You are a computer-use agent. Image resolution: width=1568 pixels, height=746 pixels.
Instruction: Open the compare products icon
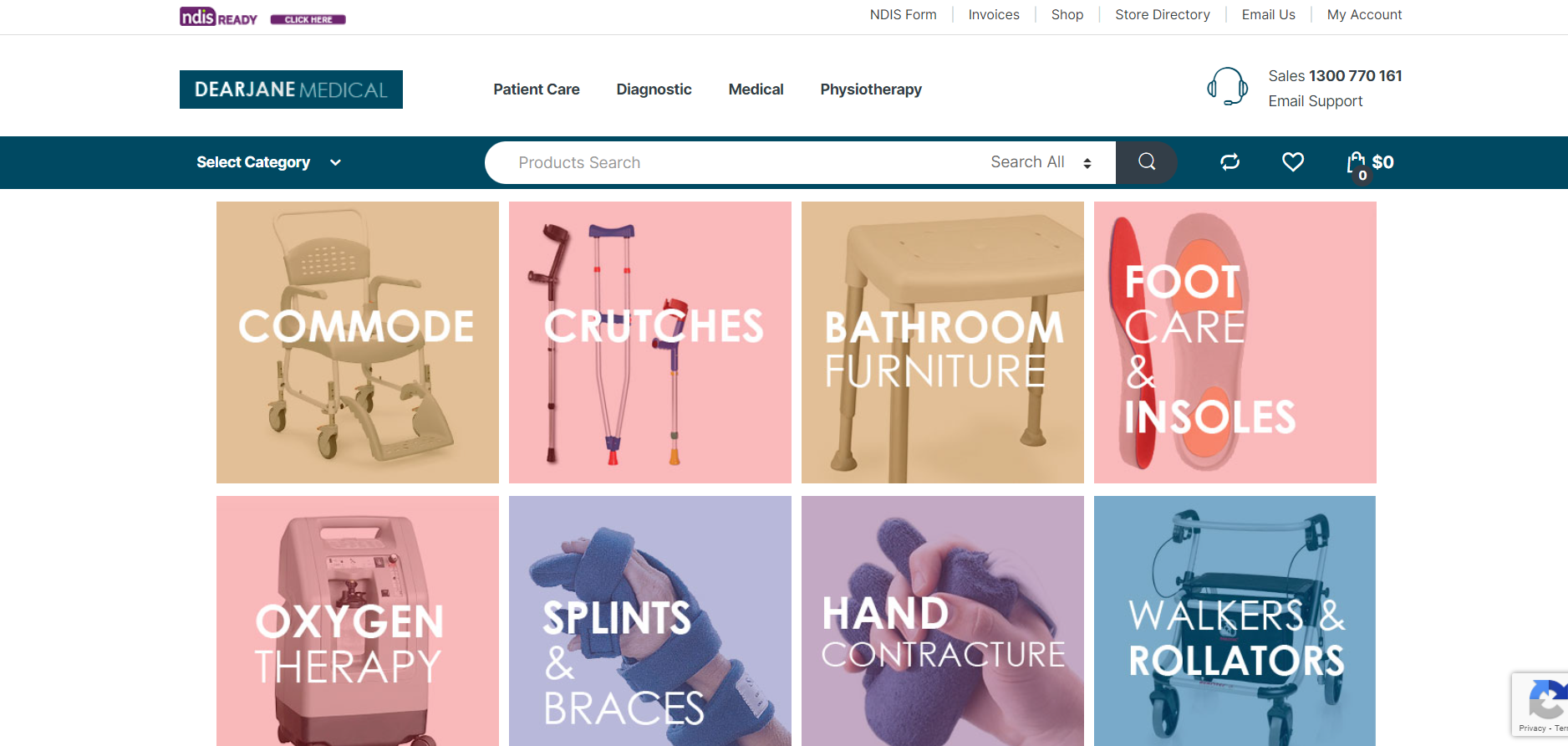coord(1229,162)
